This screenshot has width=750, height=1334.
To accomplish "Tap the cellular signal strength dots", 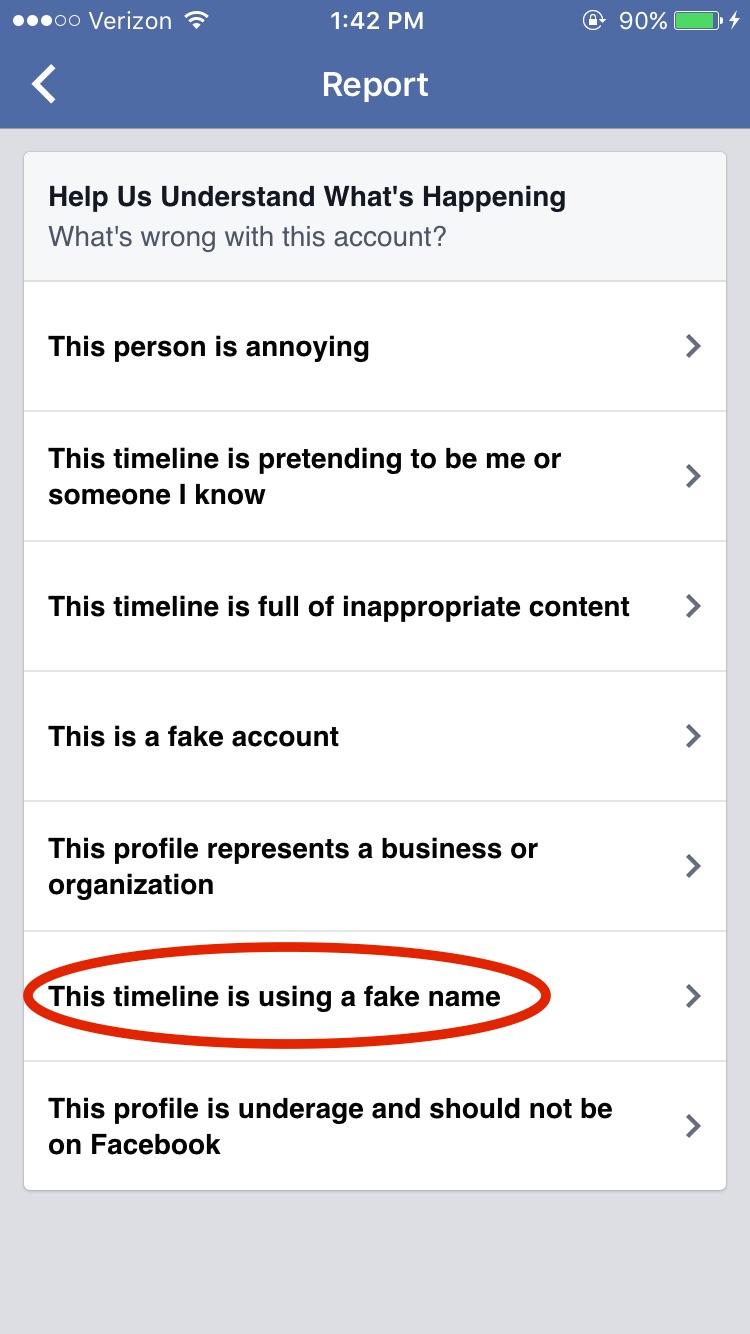I will [x=44, y=21].
